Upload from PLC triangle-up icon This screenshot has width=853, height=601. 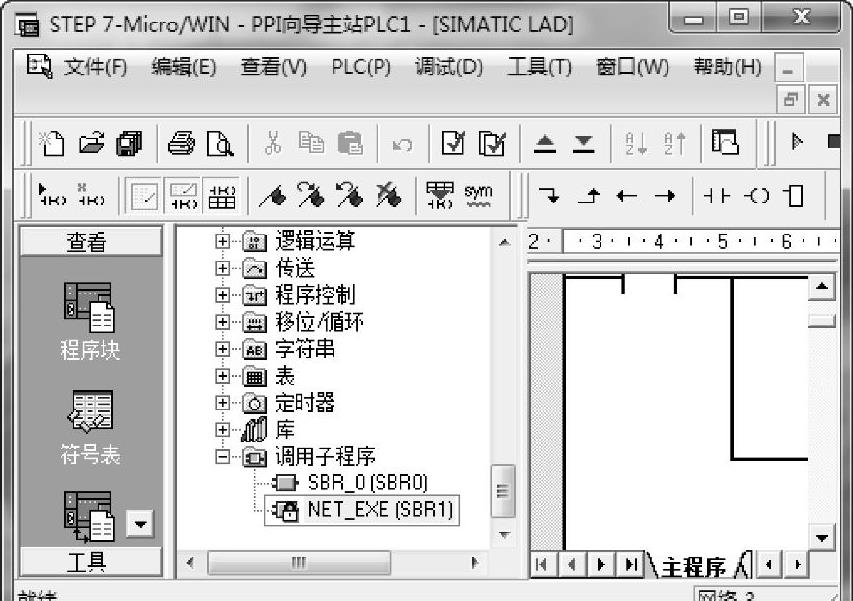[x=545, y=144]
